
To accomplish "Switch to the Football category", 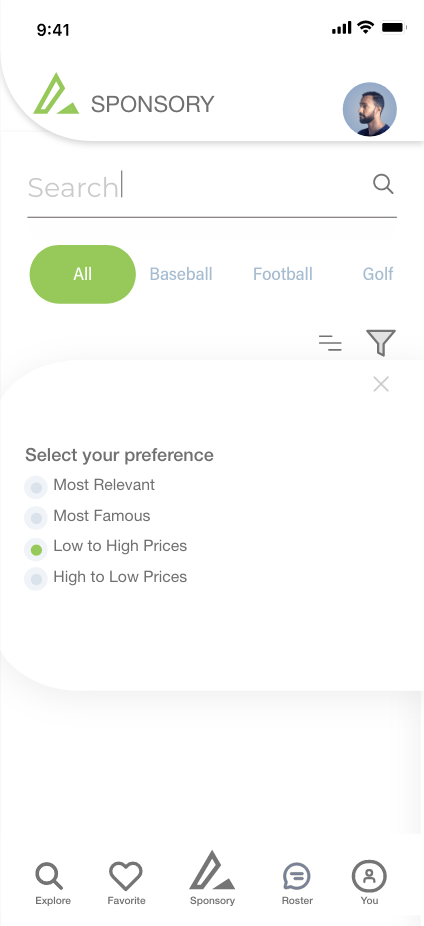I will coord(283,274).
